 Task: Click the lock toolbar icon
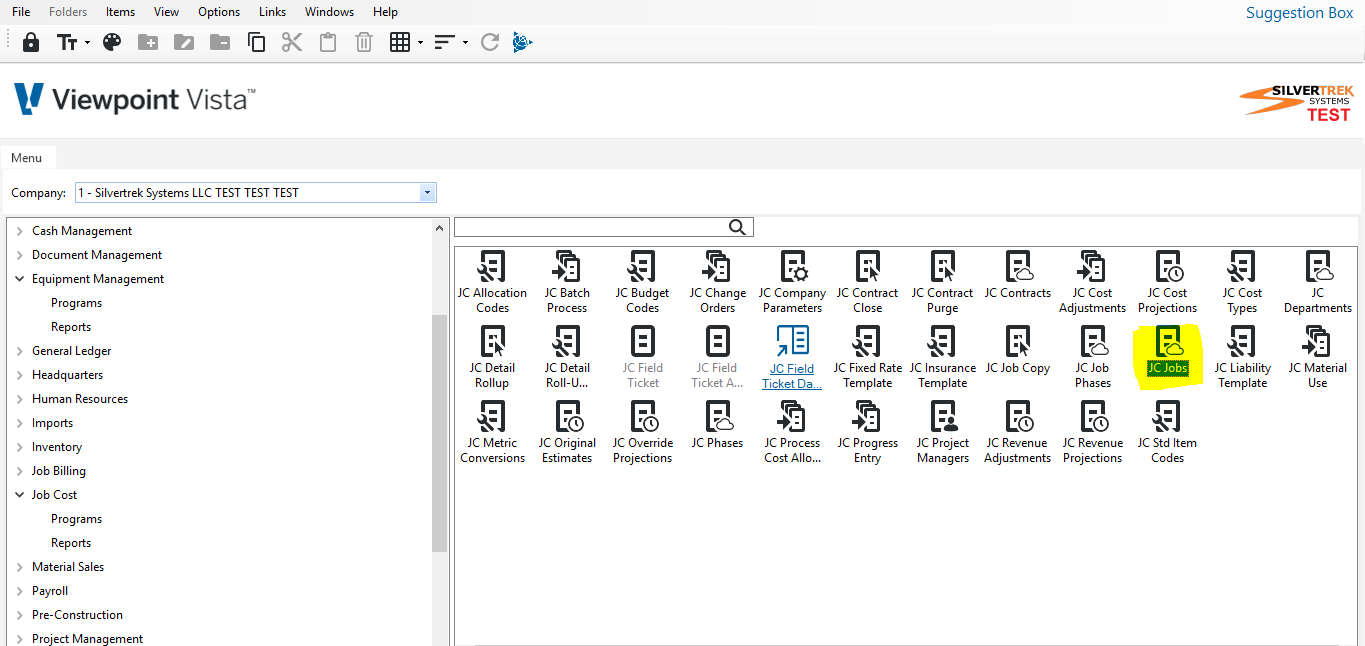pos(31,42)
